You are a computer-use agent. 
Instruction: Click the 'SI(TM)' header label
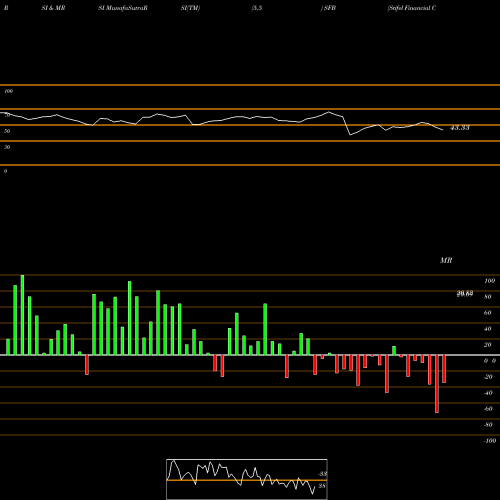point(190,8)
